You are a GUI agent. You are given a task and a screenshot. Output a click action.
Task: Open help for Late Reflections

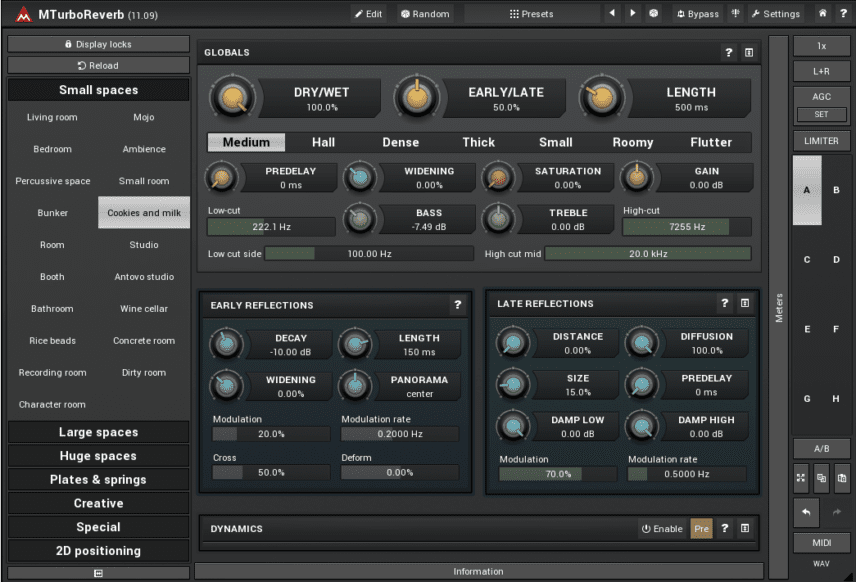pyautogui.click(x=724, y=304)
